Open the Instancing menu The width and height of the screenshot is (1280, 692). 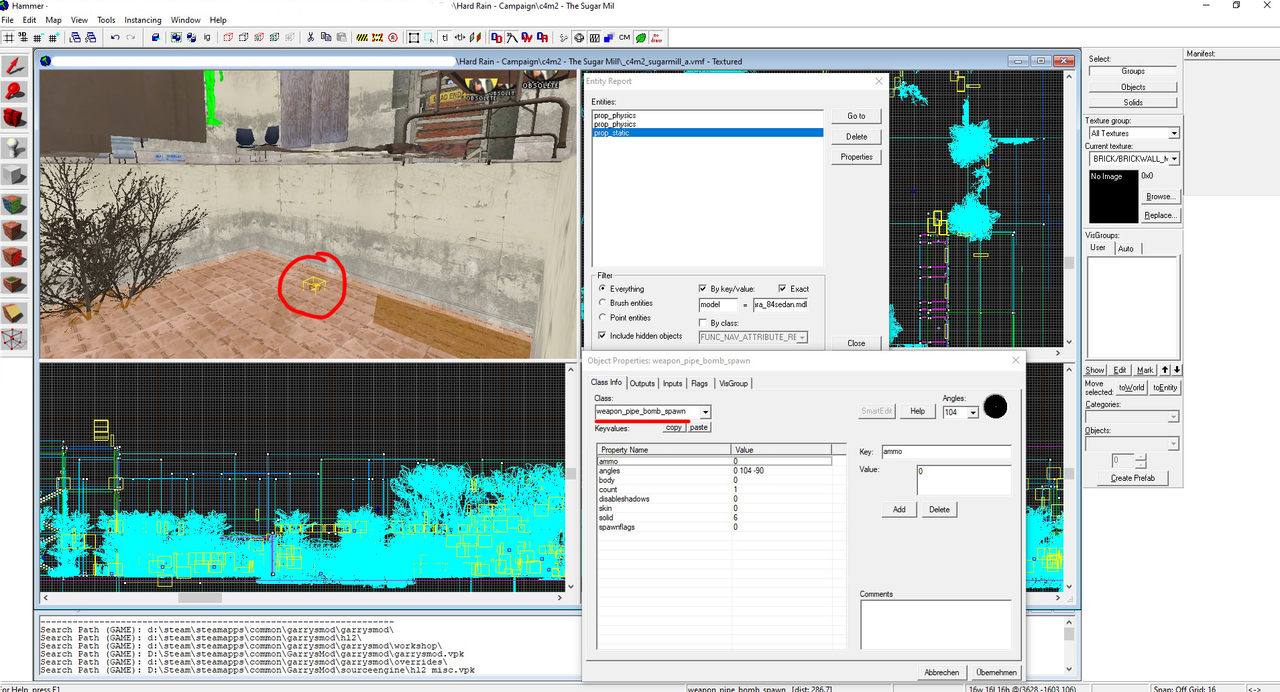tap(143, 20)
